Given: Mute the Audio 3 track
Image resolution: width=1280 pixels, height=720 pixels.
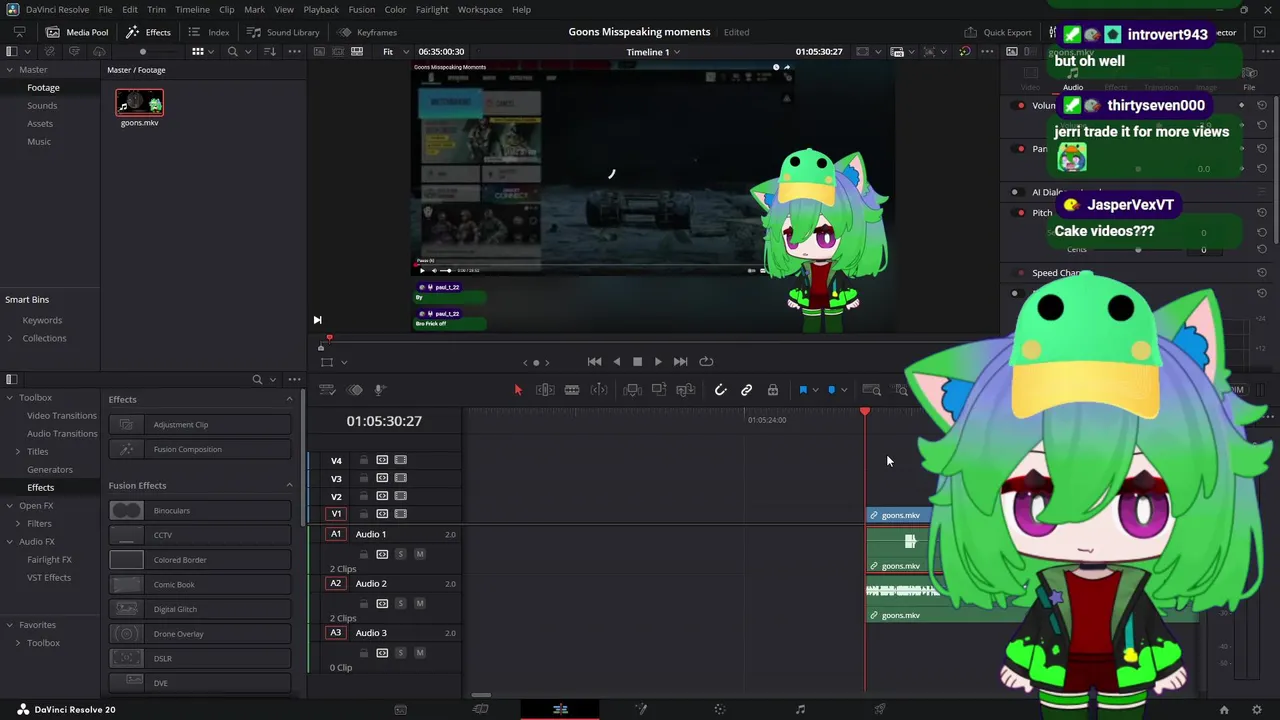Looking at the screenshot, I should coord(420,653).
